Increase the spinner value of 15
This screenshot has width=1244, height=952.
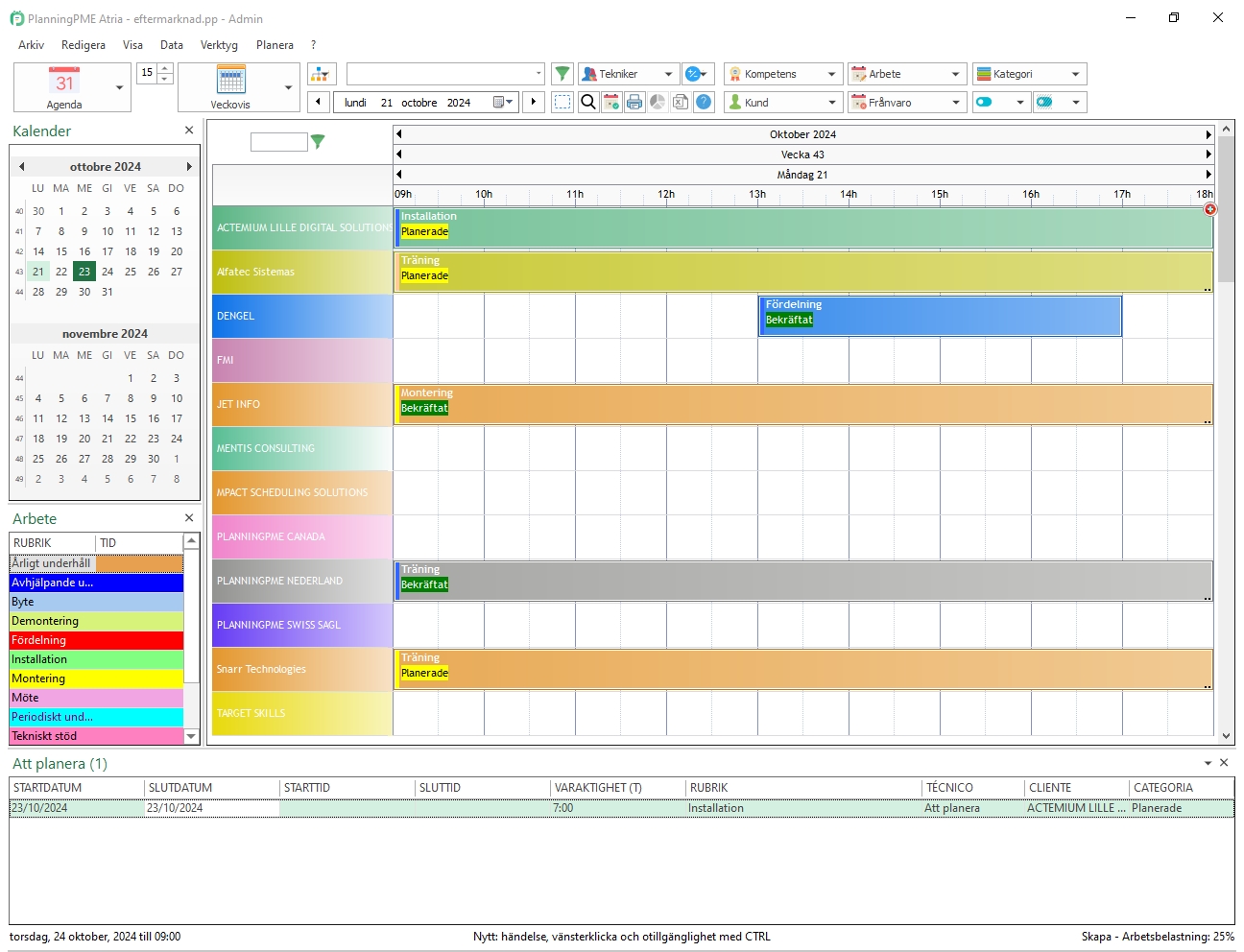165,68
